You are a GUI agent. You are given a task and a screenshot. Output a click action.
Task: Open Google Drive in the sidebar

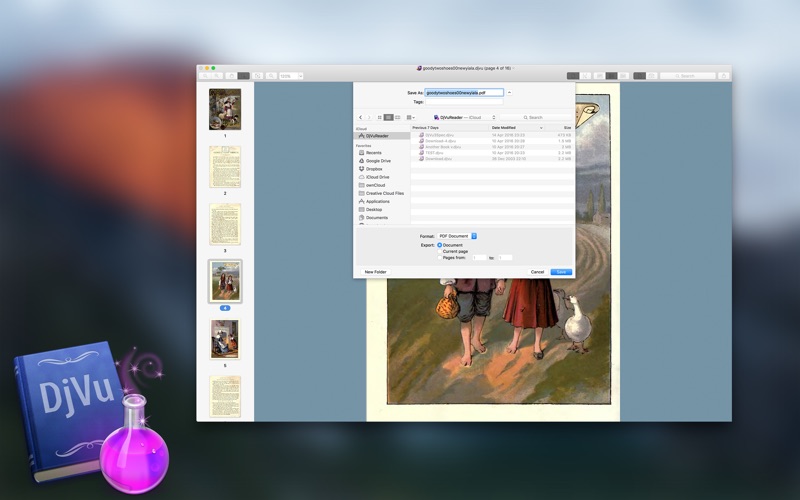click(378, 160)
